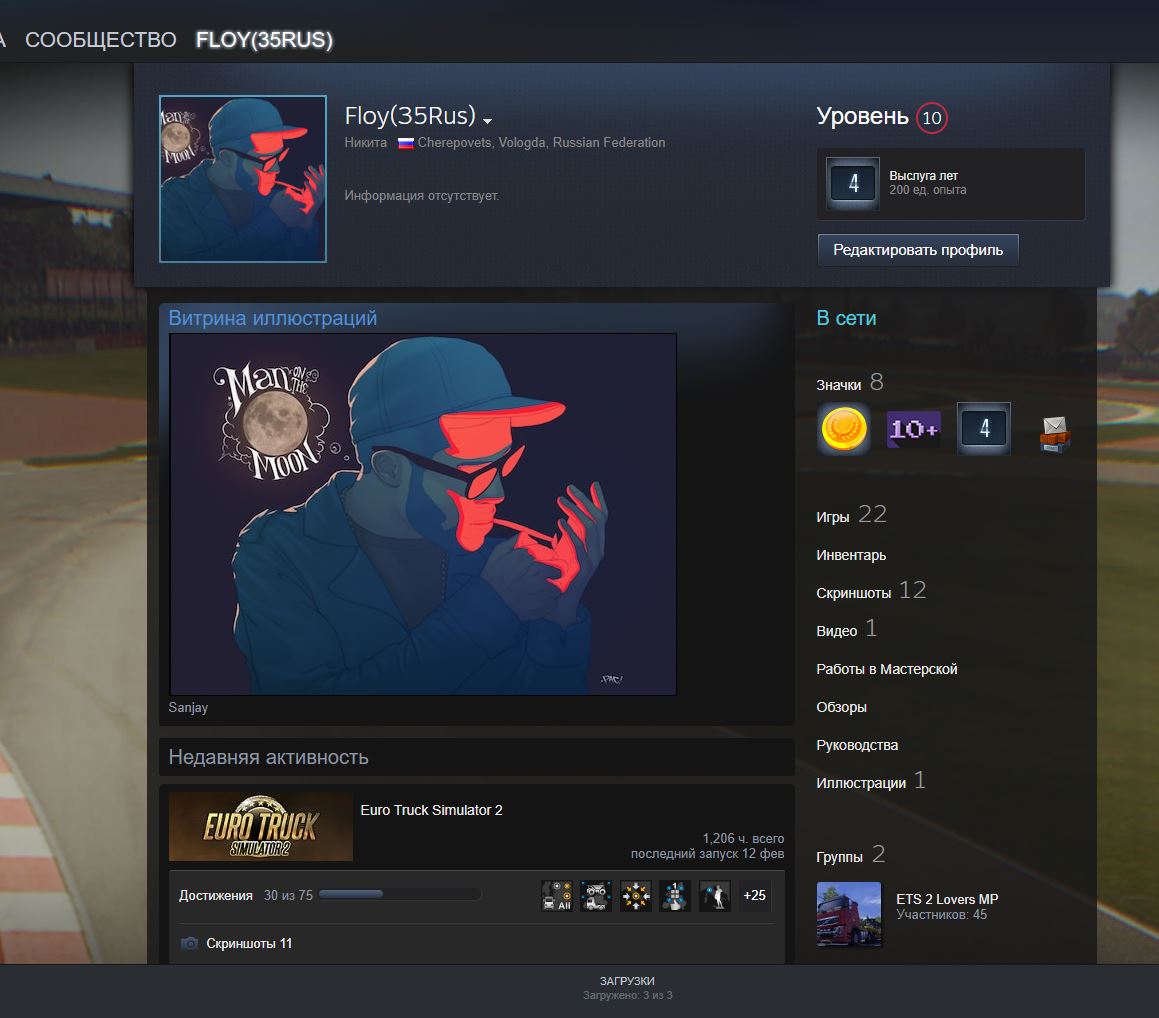Open the FLOY(35RUS) profile menu
Viewport: 1159px width, 1018px height.
pos(264,40)
